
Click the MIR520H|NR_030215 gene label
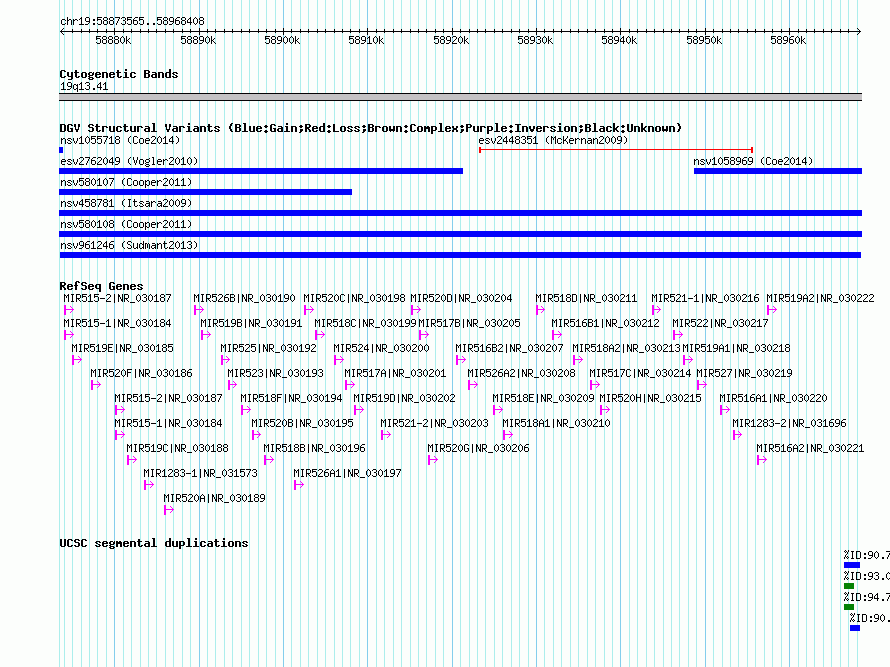650,398
